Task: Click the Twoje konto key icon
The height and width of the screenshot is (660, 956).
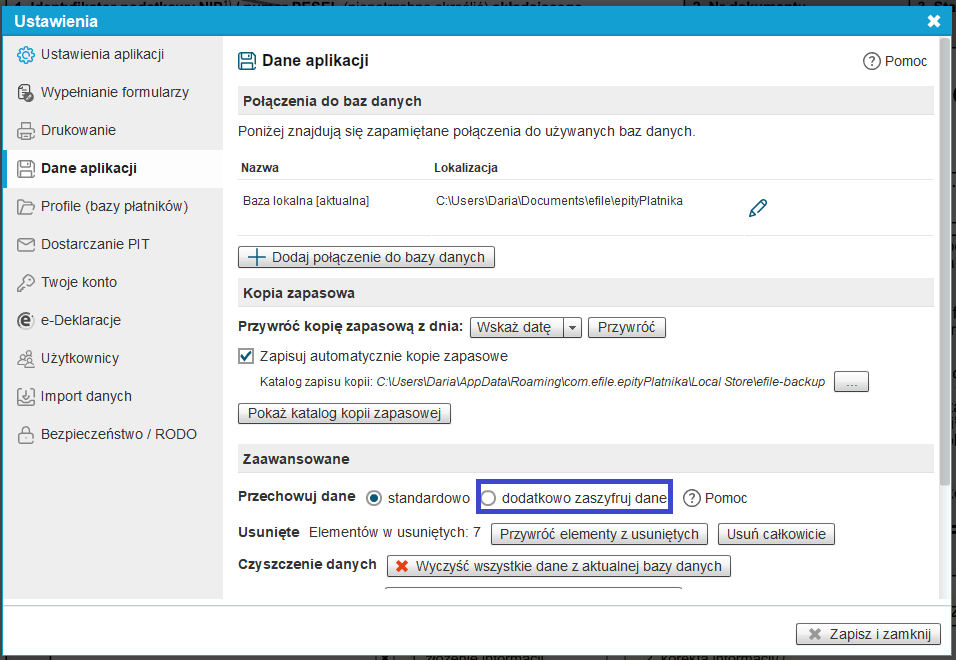Action: (x=26, y=283)
